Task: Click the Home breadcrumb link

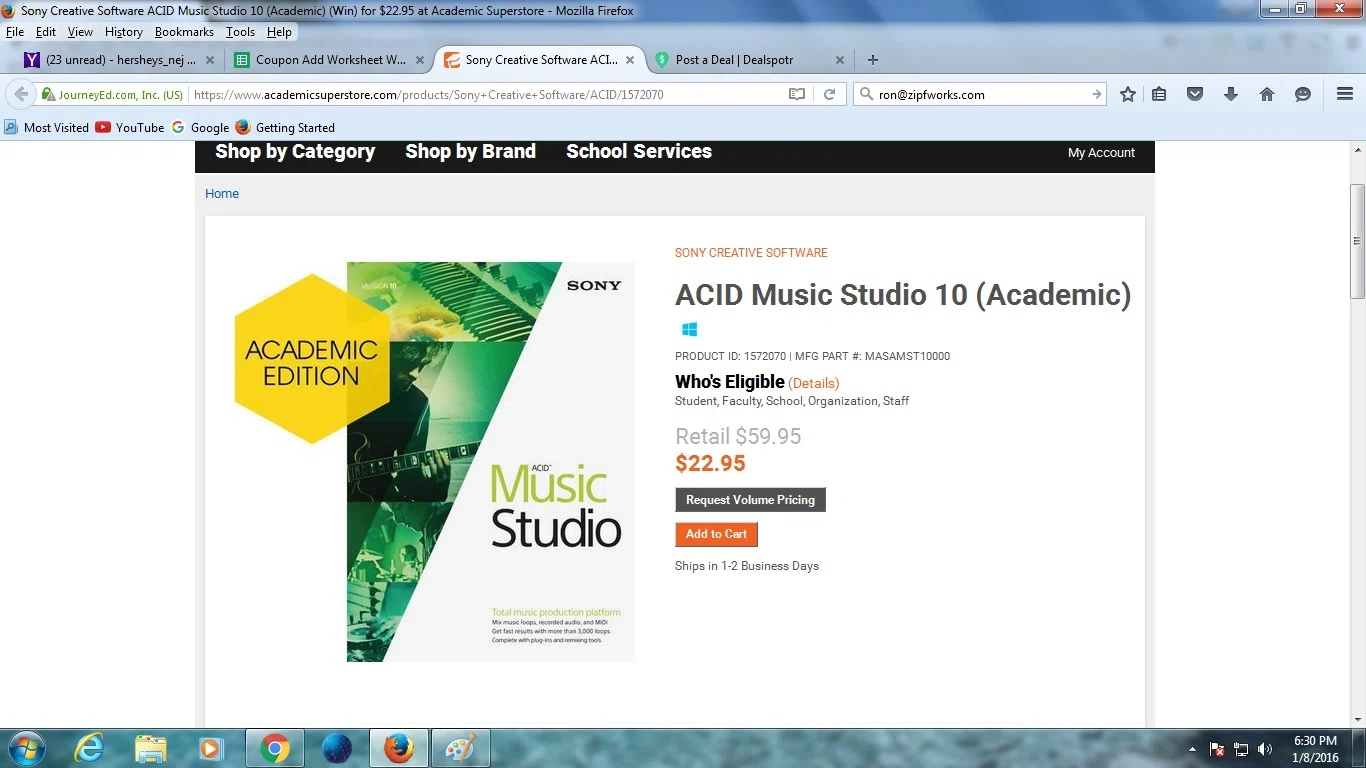Action: click(x=222, y=194)
